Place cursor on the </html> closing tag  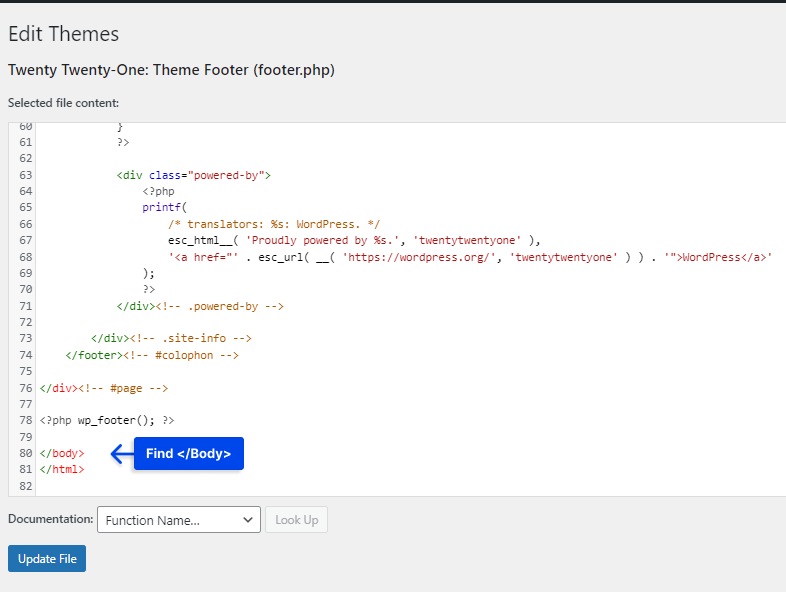click(x=62, y=470)
